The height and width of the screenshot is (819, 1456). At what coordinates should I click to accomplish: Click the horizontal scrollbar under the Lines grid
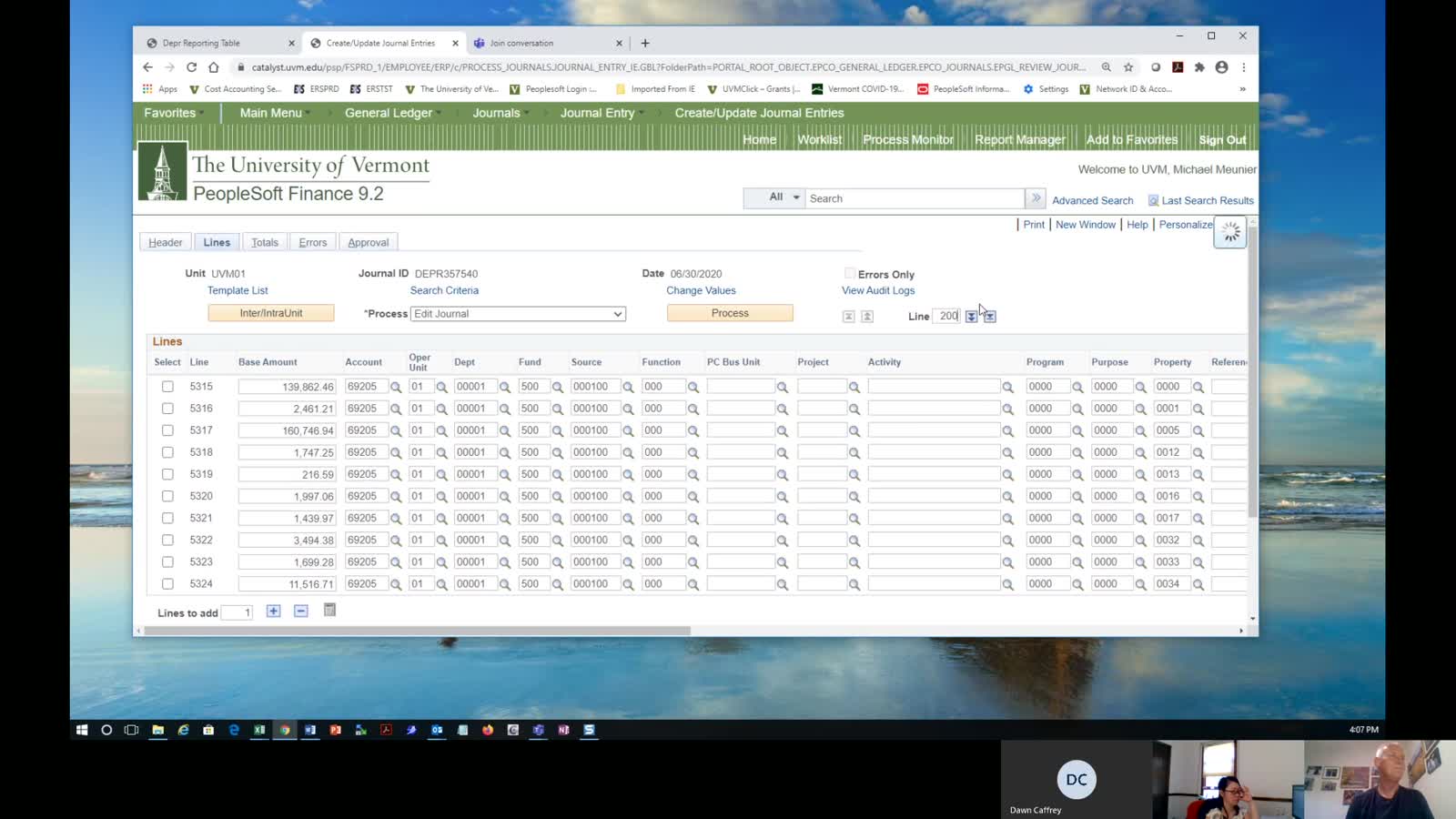coord(415,631)
